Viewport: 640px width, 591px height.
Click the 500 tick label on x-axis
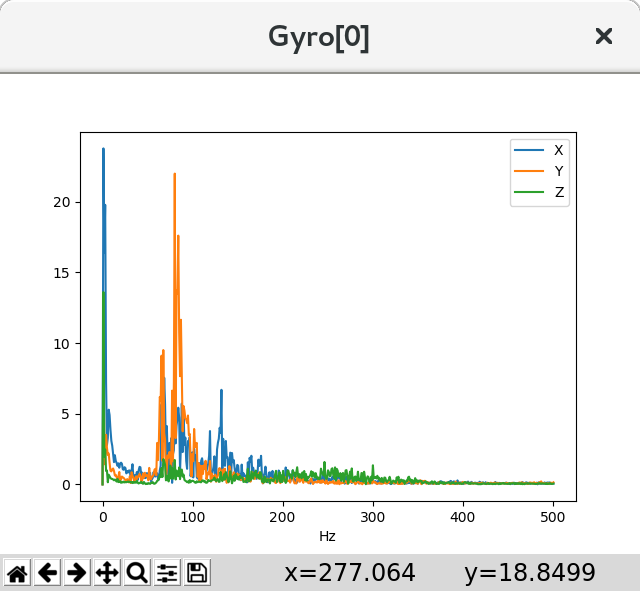tap(553, 516)
